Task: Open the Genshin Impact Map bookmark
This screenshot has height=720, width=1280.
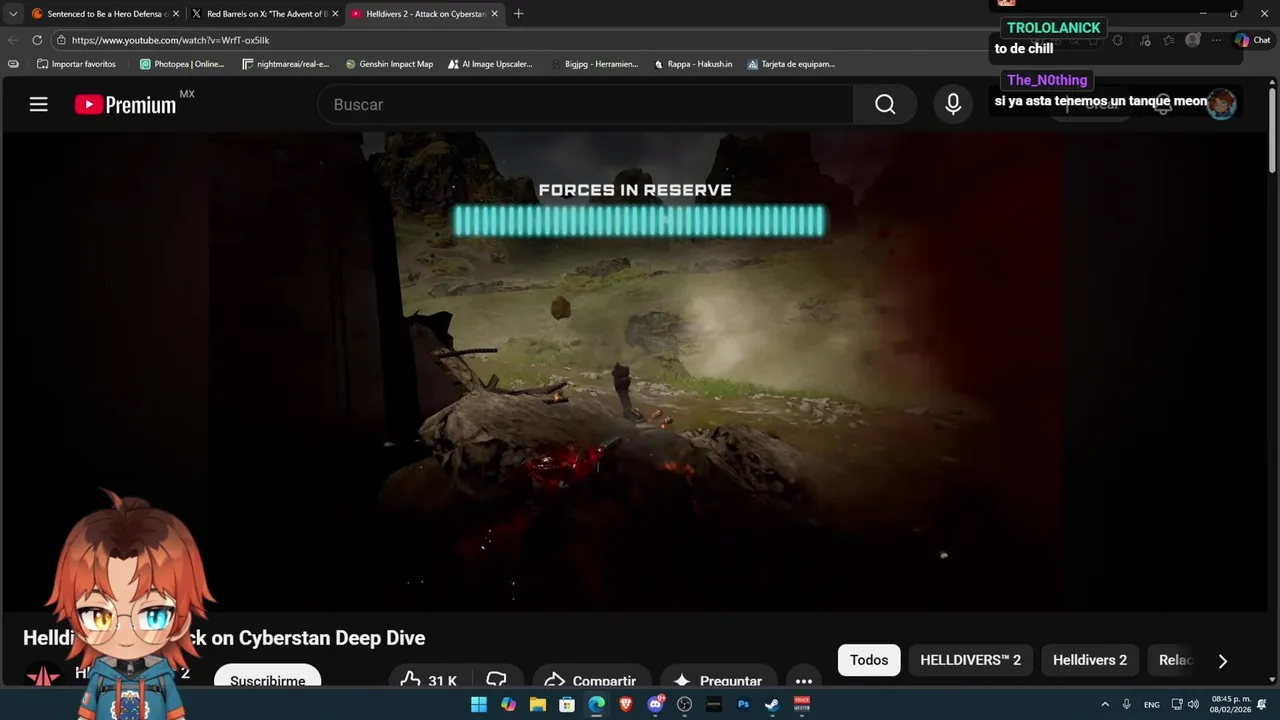Action: pos(389,64)
